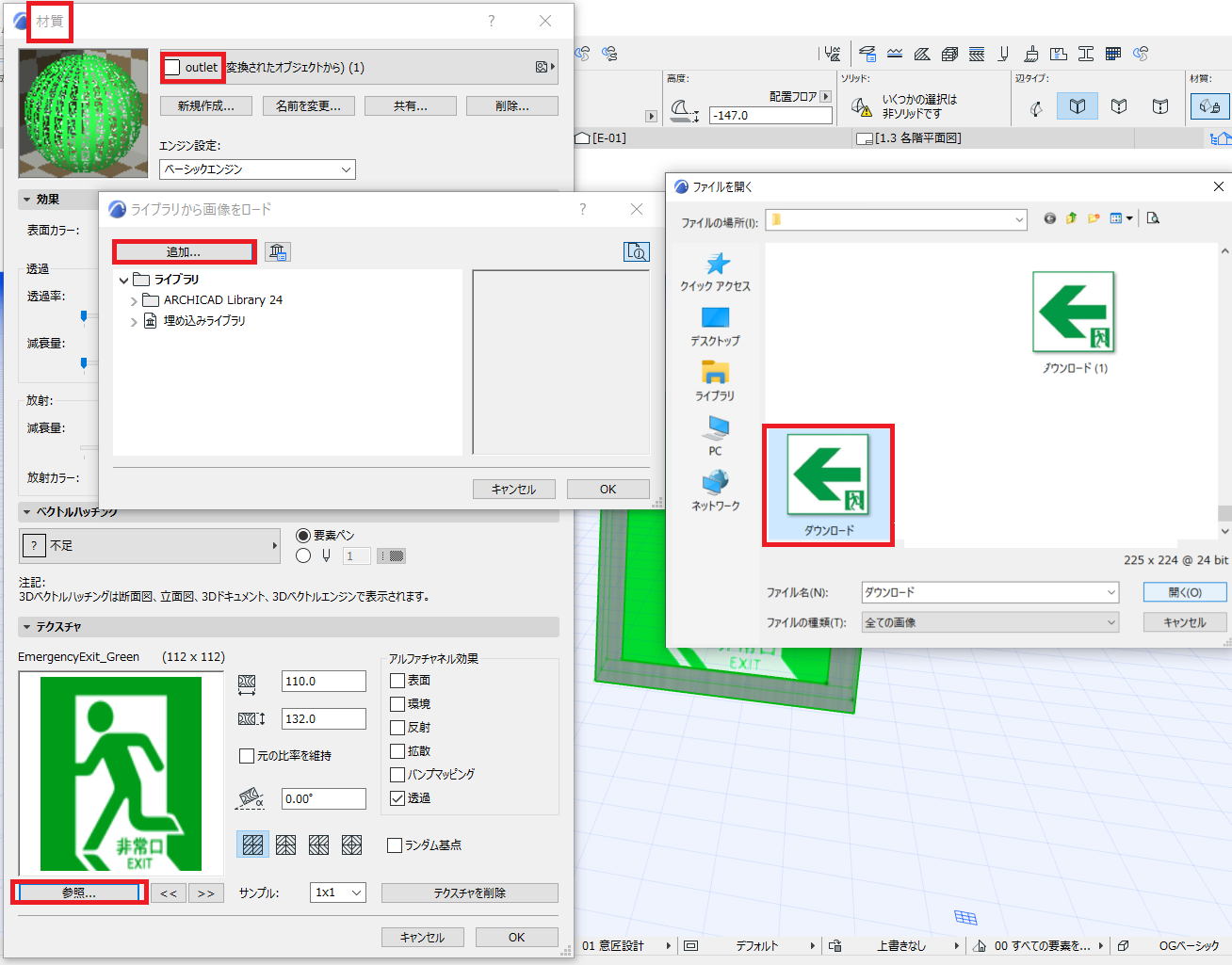Image resolution: width=1232 pixels, height=965 pixels.
Task: Click the image preview icon in load dialog
Action: [637, 251]
